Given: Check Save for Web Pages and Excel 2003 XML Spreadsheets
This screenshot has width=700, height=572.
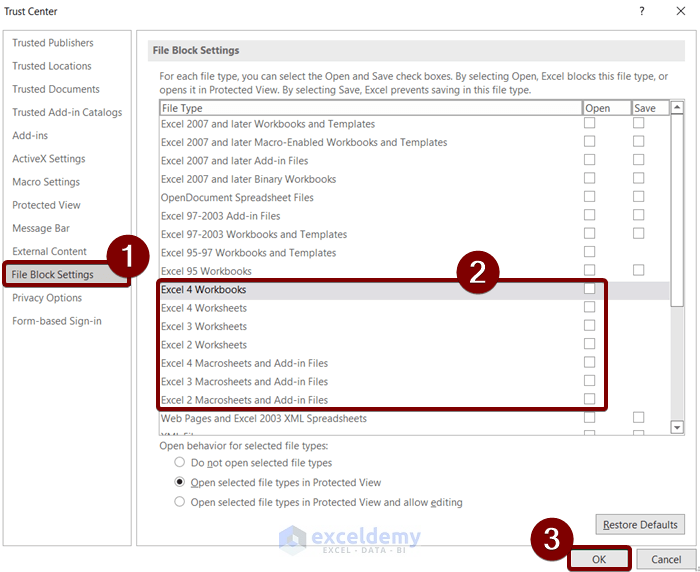Looking at the screenshot, I should click(x=638, y=418).
